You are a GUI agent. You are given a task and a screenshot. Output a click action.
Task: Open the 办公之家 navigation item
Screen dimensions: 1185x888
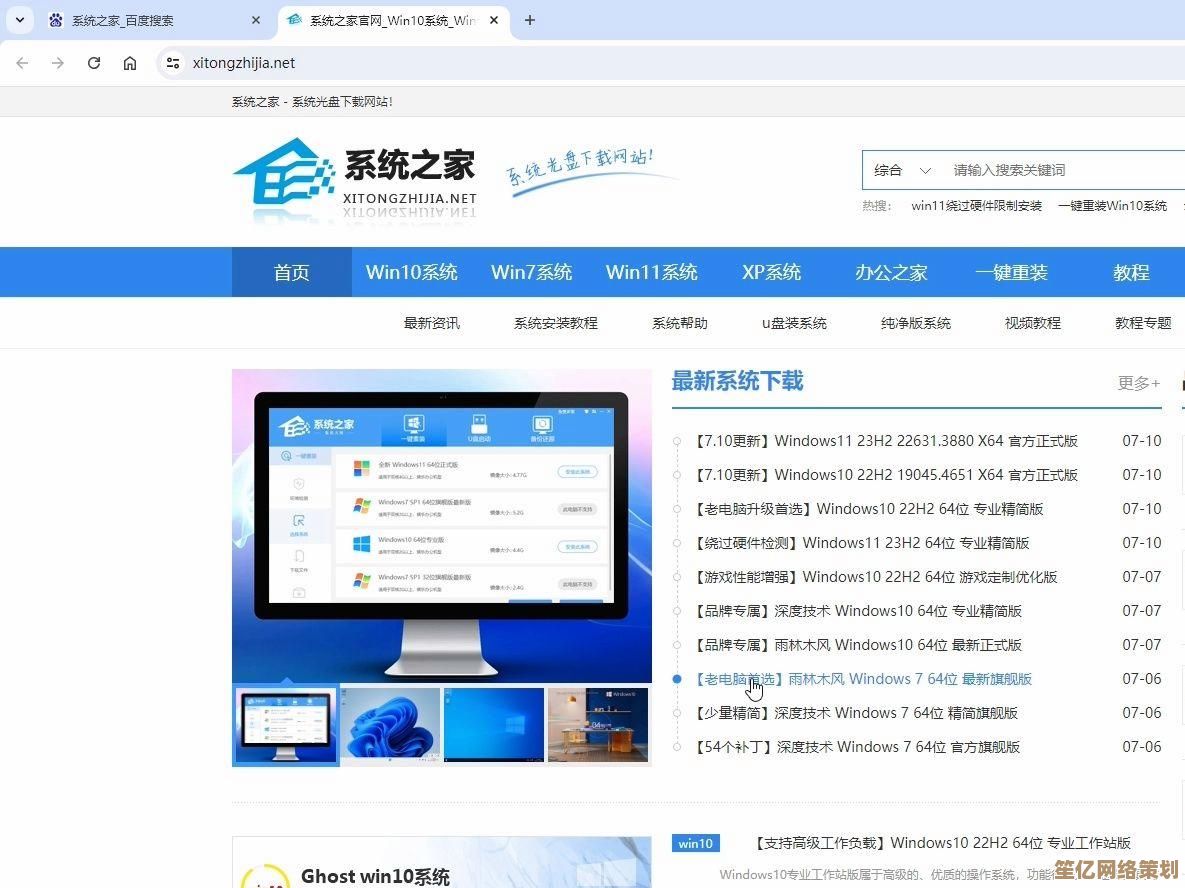pos(891,272)
